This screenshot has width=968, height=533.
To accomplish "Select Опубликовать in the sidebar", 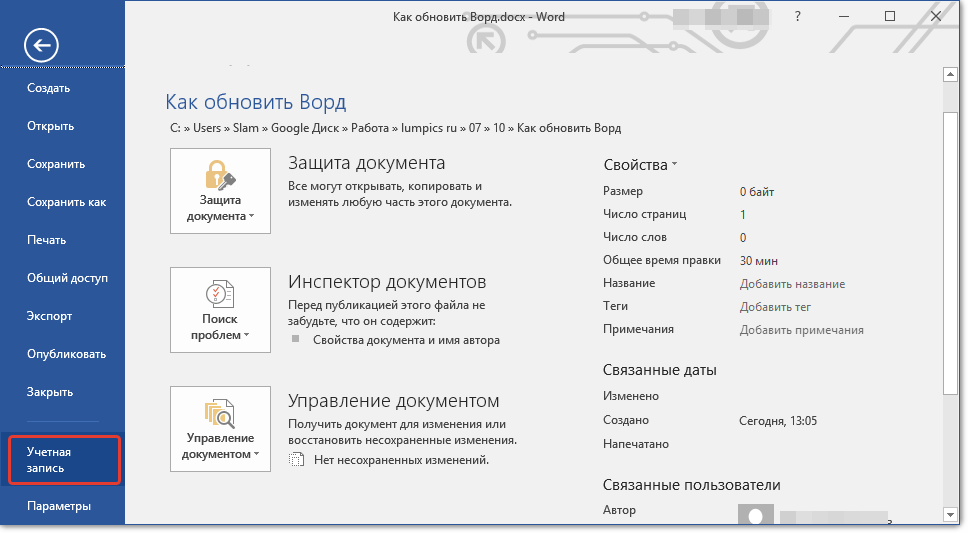I will pos(67,354).
